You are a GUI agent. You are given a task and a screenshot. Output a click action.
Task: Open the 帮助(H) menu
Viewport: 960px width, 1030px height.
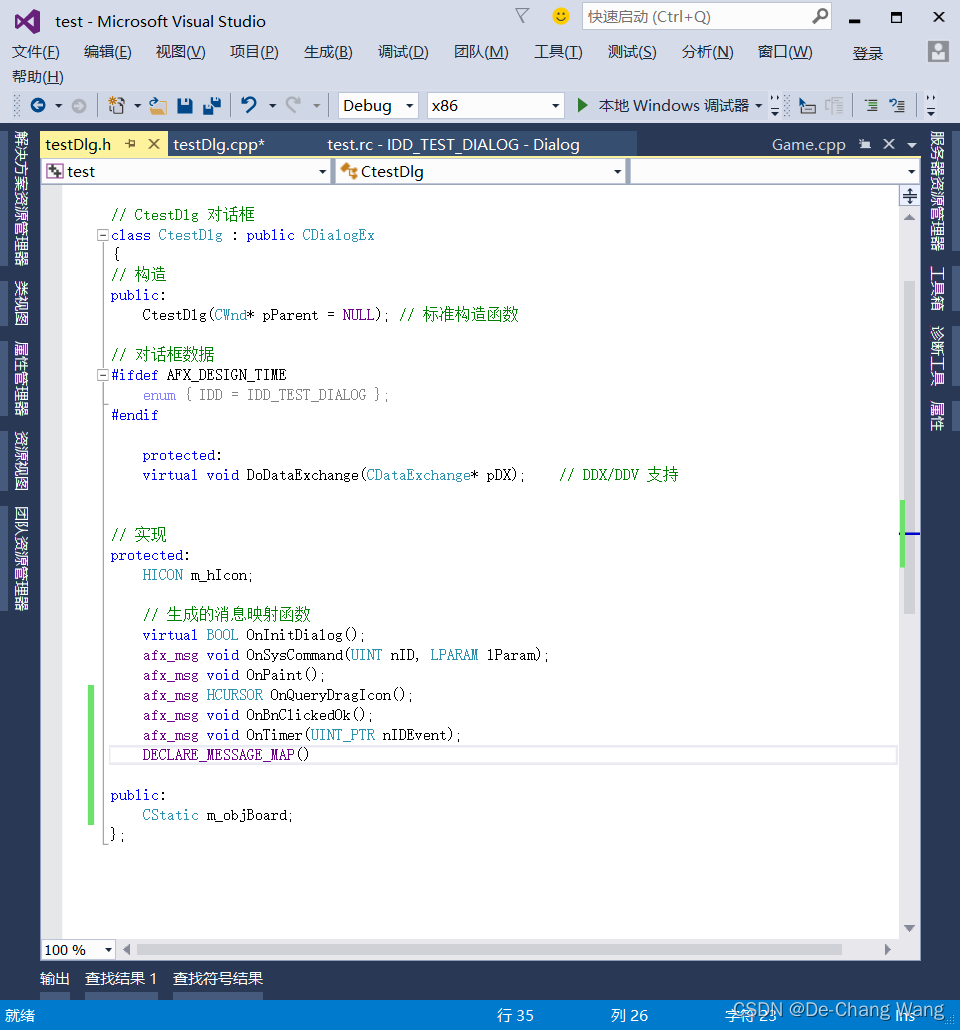tap(37, 77)
